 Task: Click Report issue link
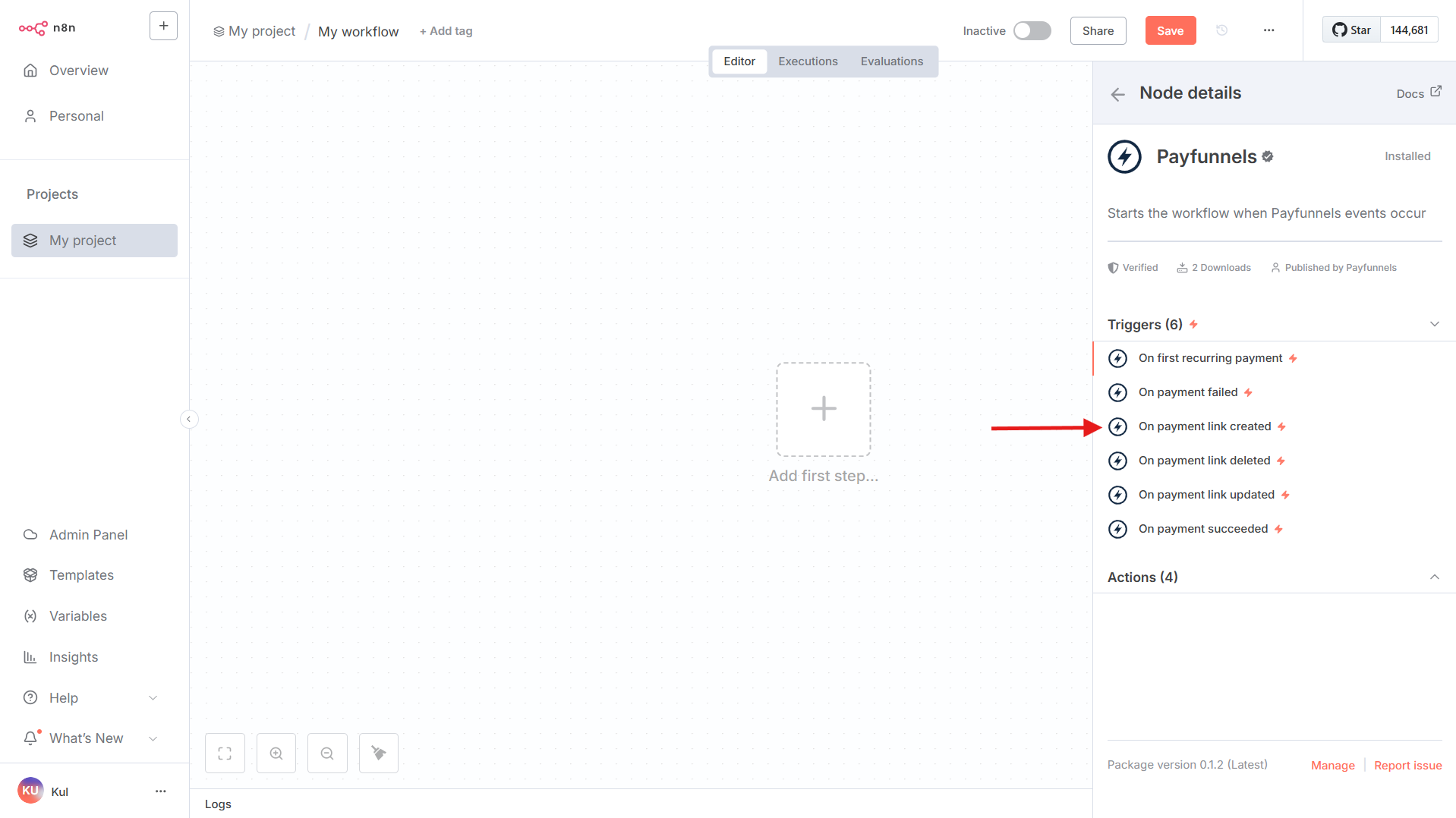click(1407, 766)
